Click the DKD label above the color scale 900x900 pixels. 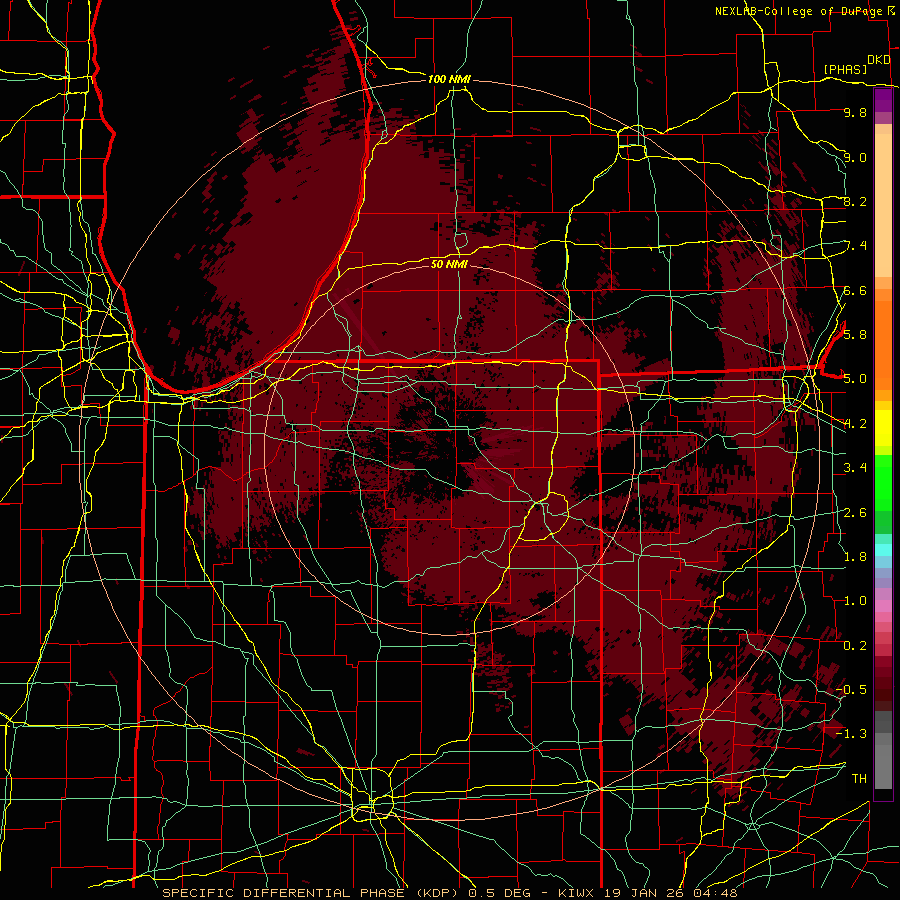(x=879, y=60)
